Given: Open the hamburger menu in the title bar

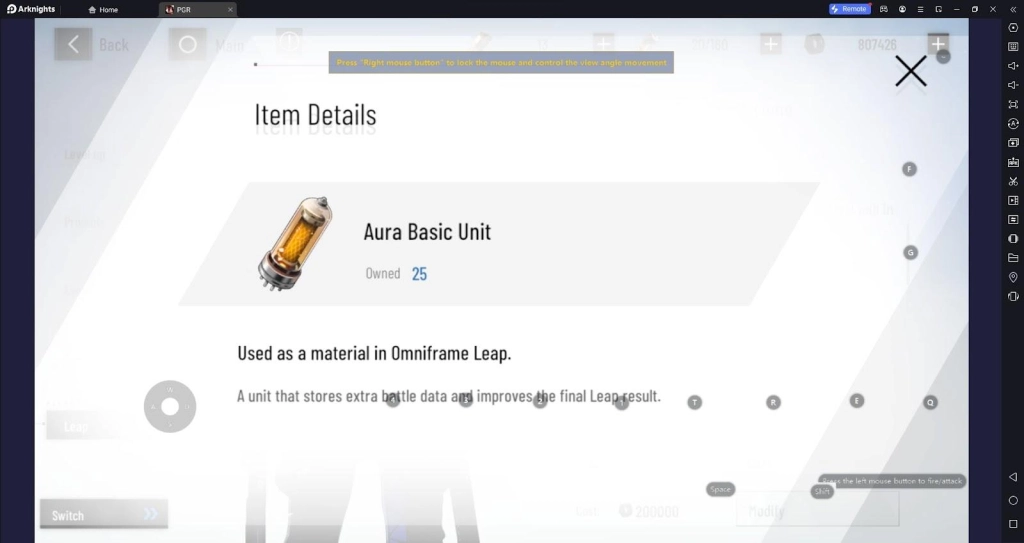Looking at the screenshot, I should [x=920, y=9].
